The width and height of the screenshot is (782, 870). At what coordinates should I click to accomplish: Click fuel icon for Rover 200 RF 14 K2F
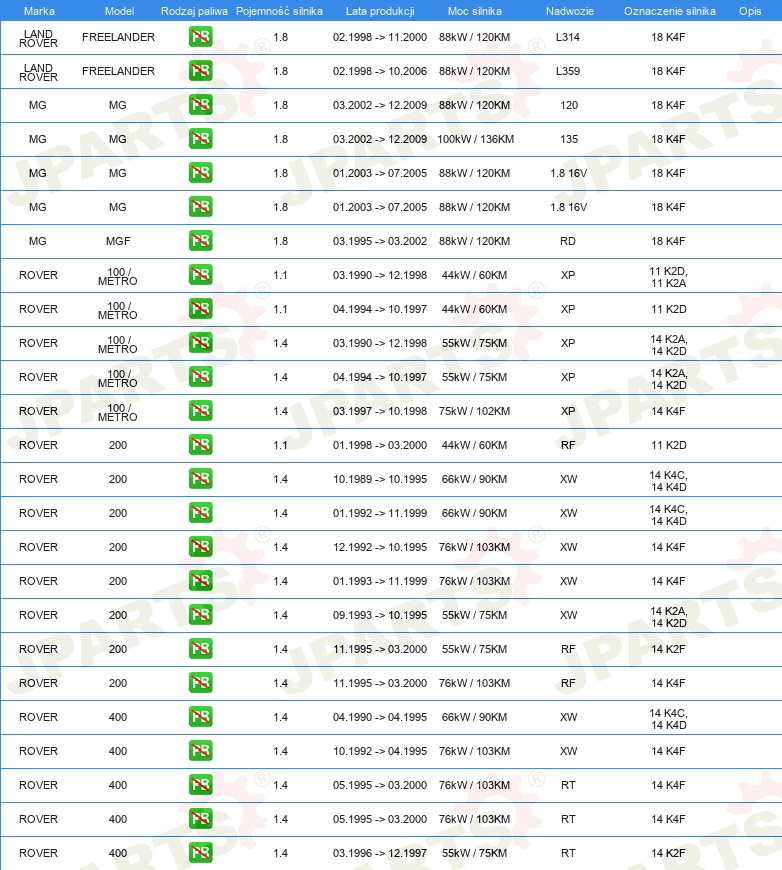[200, 649]
